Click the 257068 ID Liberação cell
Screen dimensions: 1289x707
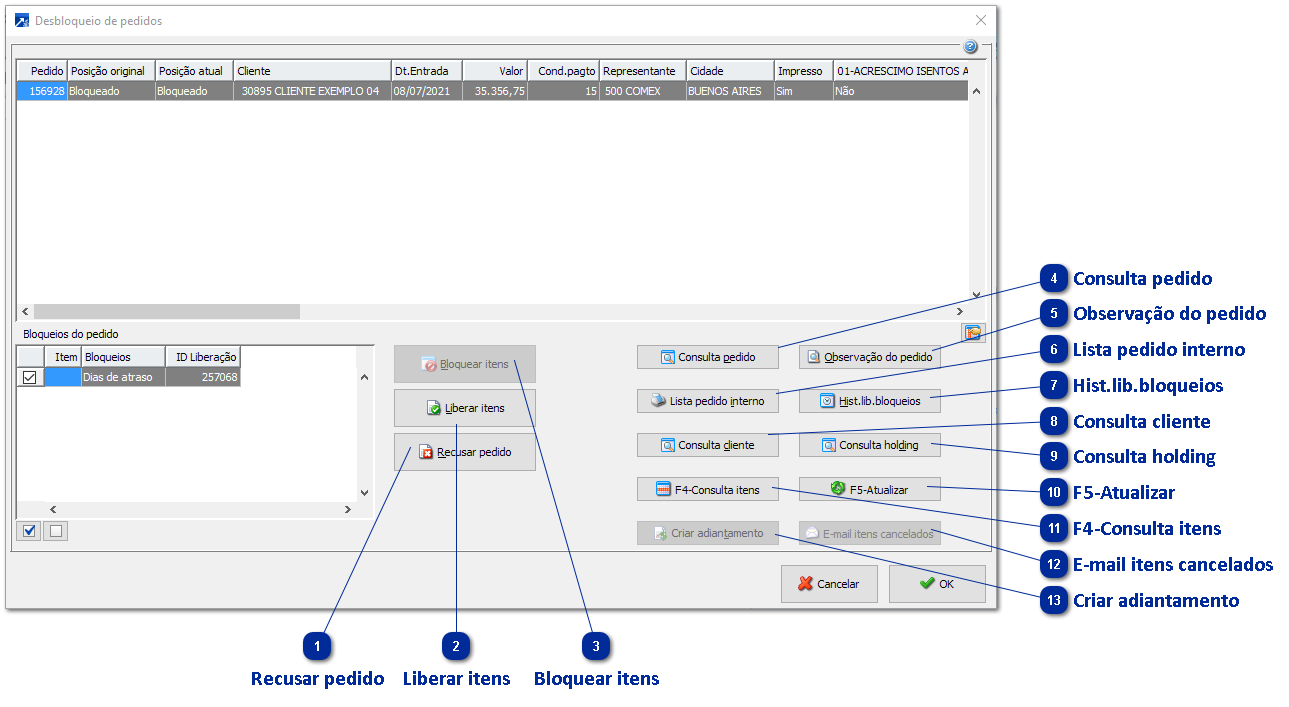[203, 377]
